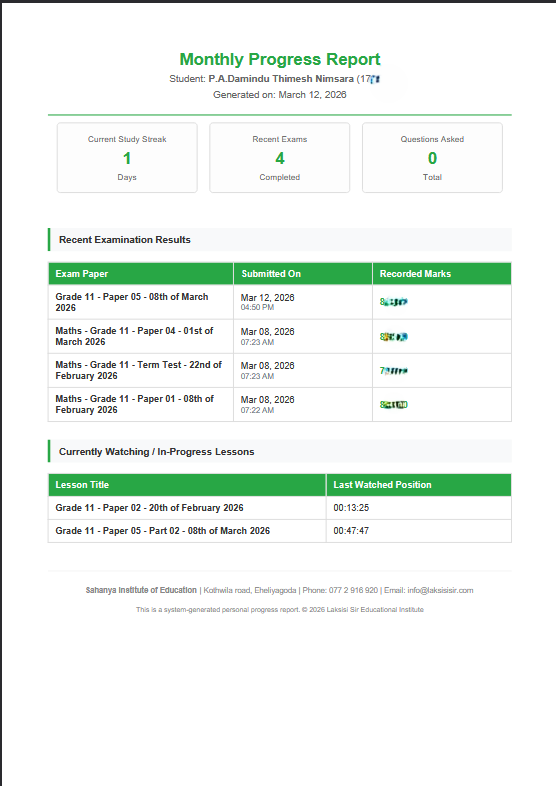The image size is (556, 786).
Task: Click the Questions Asked Total card
Action: (x=432, y=157)
